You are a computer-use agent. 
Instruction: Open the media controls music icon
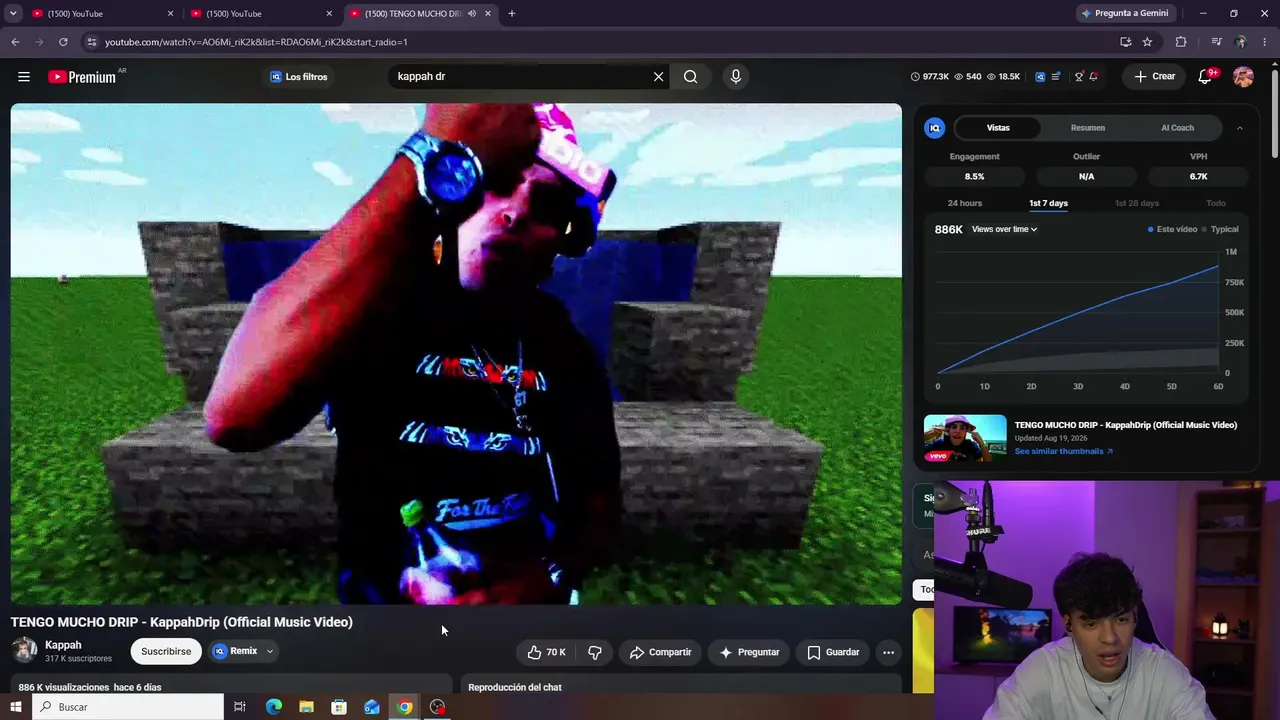(1216, 42)
